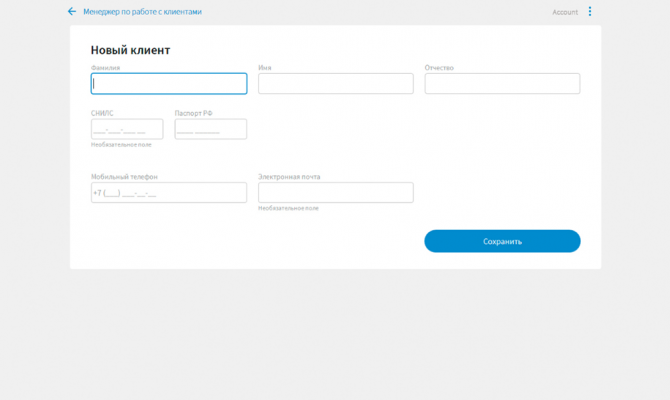Image resolution: width=670 pixels, height=400 pixels.
Task: Click the Необязательное поле hint under СНИЛС
Action: point(121,145)
